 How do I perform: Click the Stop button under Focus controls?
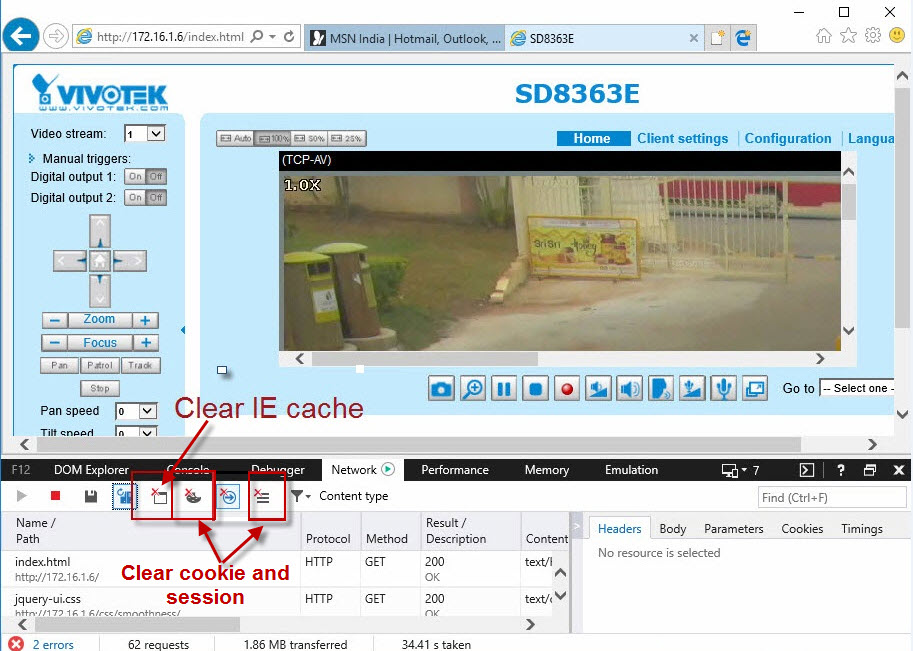tap(99, 387)
